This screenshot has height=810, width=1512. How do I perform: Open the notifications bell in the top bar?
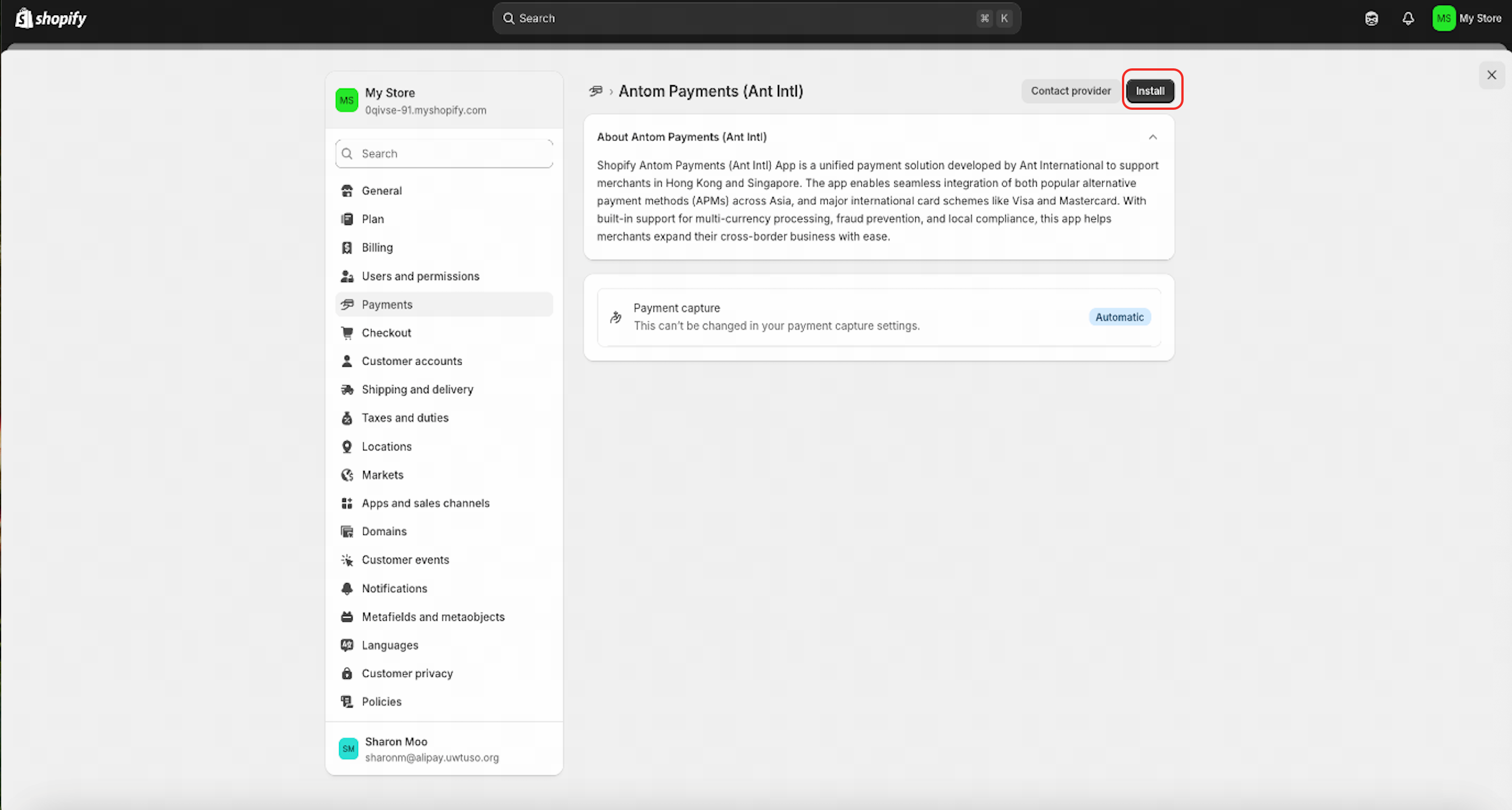point(1408,19)
